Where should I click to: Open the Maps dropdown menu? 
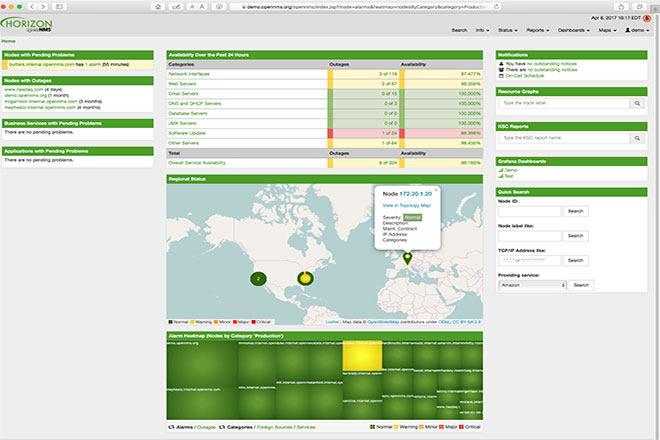[x=607, y=30]
